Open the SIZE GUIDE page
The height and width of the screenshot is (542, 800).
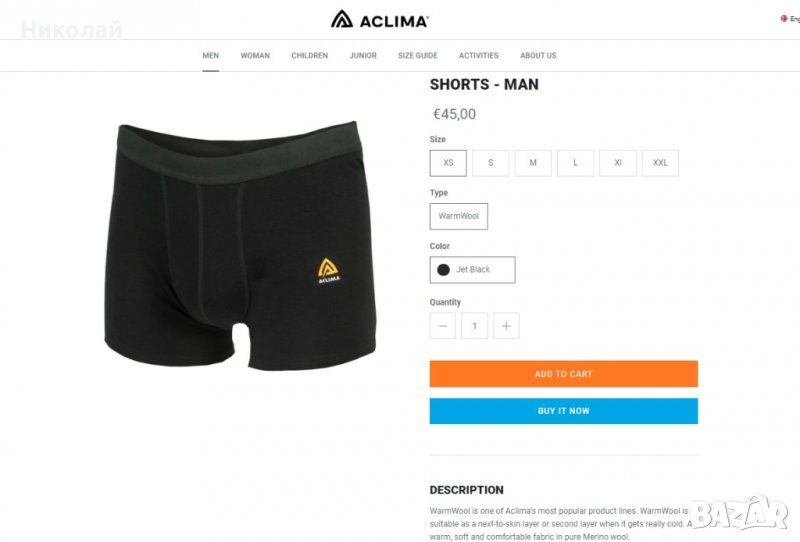(x=418, y=56)
